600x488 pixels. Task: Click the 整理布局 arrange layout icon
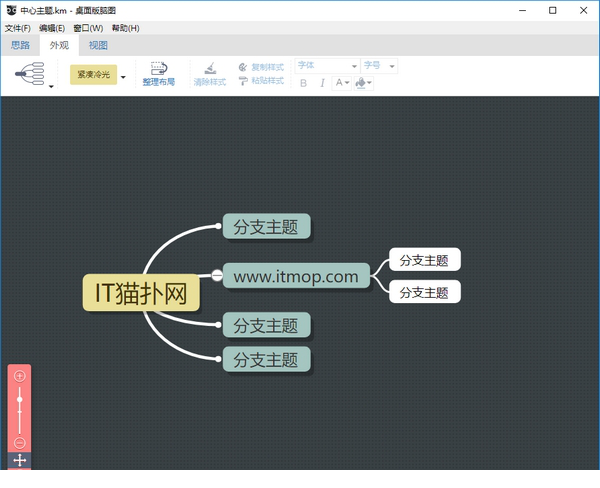pyautogui.click(x=159, y=68)
